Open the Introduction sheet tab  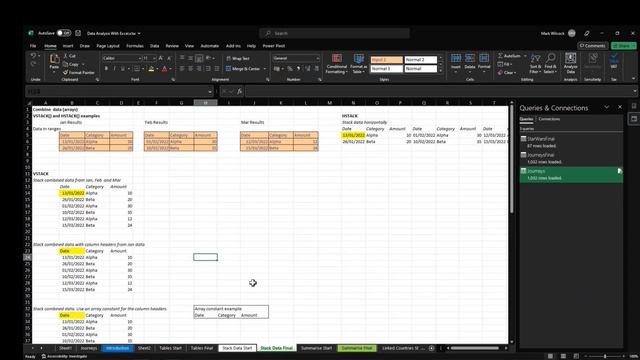pyautogui.click(x=118, y=348)
